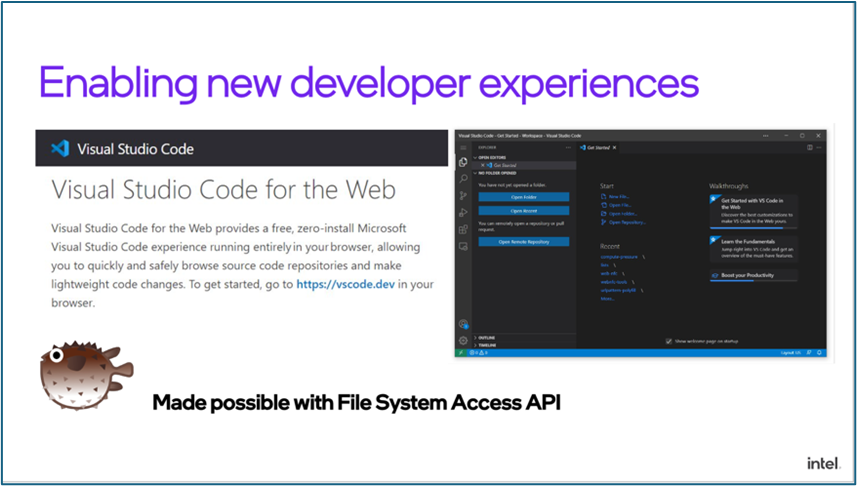Open the Manage gear icon
The image size is (857, 486).
tap(463, 341)
